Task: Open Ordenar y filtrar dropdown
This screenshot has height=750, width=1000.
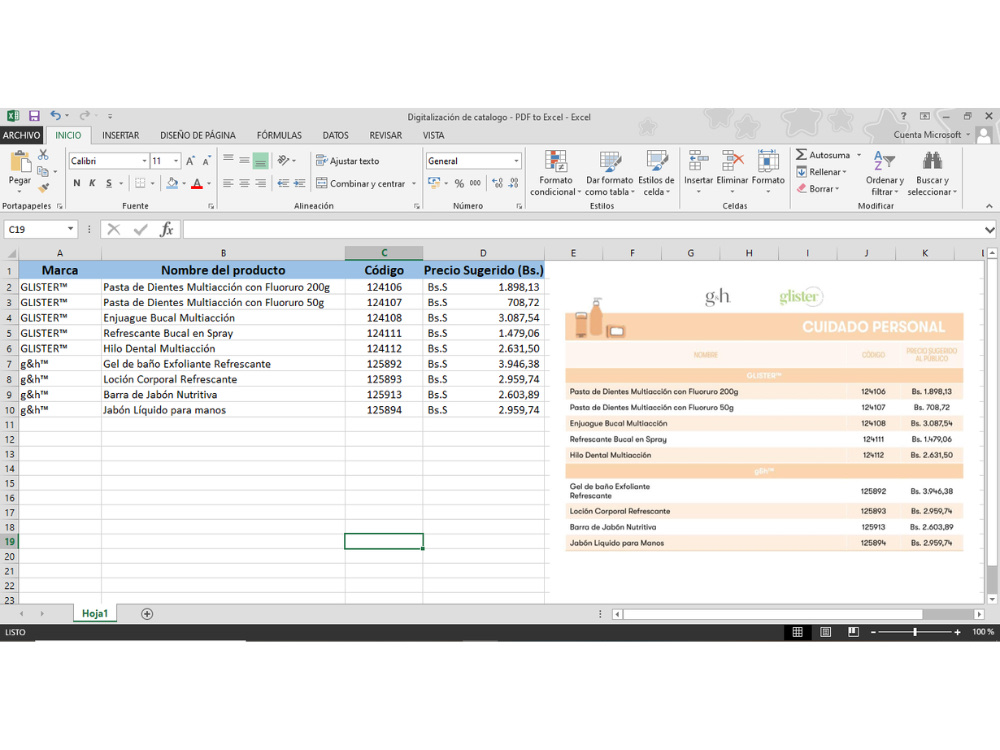Action: point(885,173)
